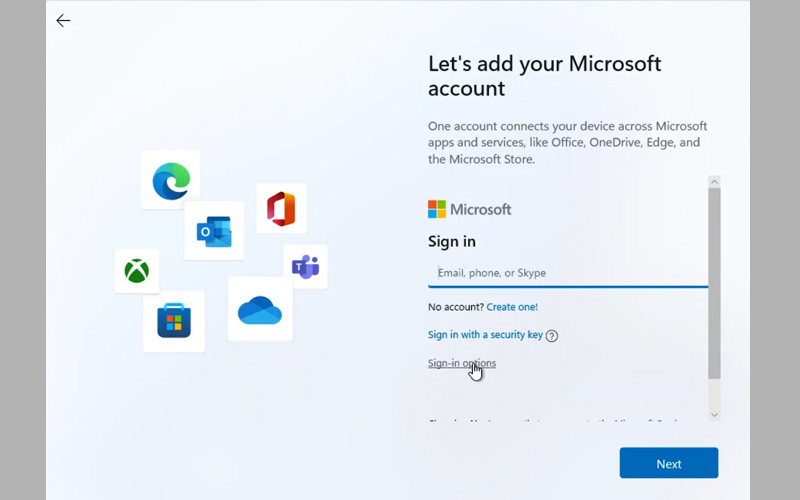Click the Microsoft Teams icon tile
Viewport: 800px width, 500px height.
click(x=305, y=266)
